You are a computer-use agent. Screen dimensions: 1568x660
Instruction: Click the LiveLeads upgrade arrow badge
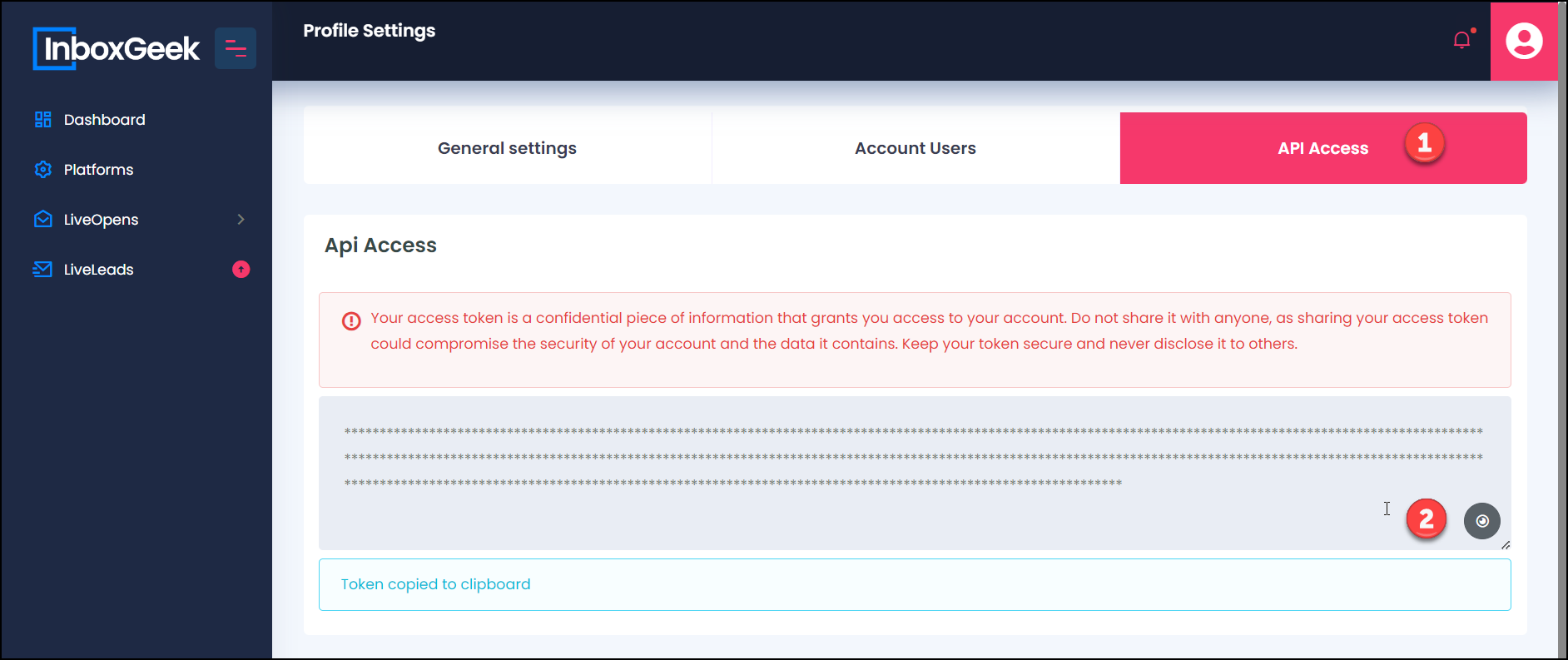[241, 269]
